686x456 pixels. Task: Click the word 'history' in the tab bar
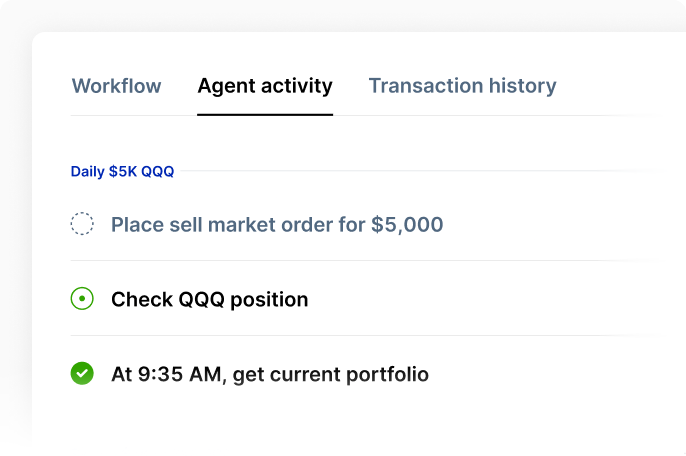[519, 86]
